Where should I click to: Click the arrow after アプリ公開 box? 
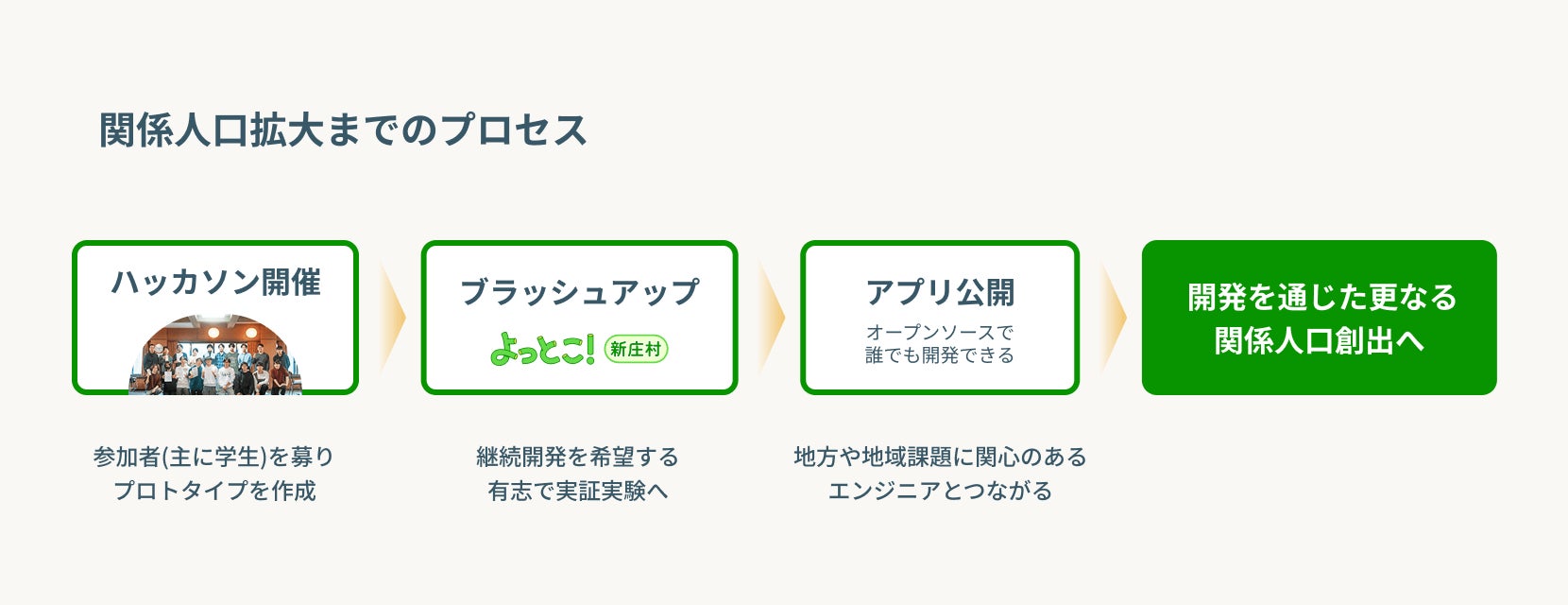point(1114,318)
